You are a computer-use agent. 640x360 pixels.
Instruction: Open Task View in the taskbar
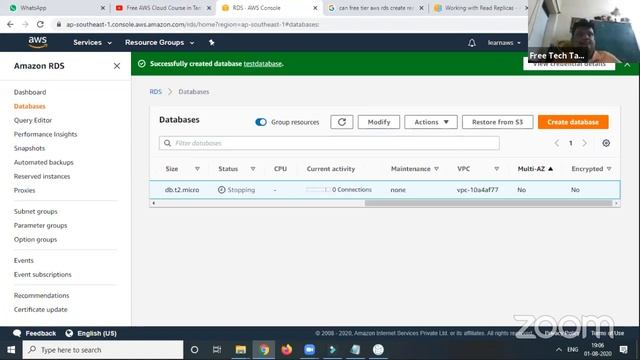pos(217,350)
